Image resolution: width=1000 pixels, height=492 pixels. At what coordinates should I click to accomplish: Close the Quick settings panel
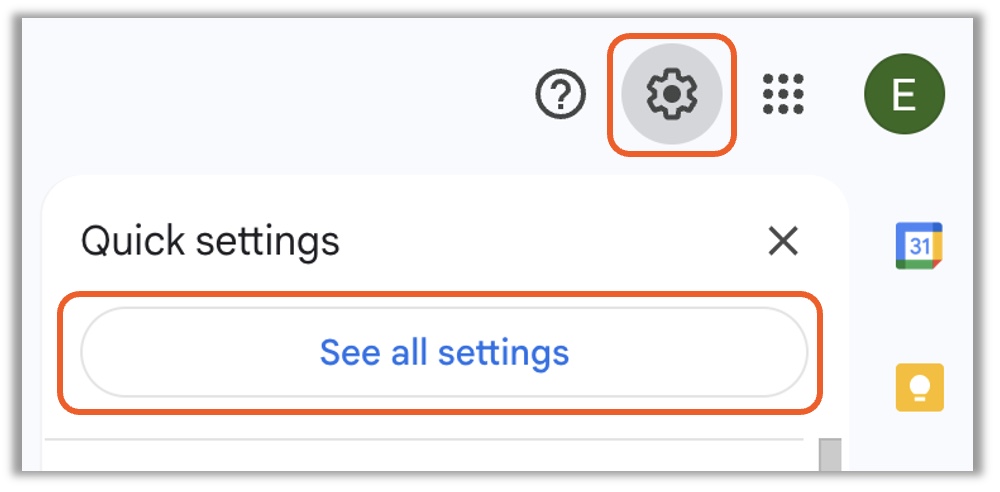coord(782,241)
